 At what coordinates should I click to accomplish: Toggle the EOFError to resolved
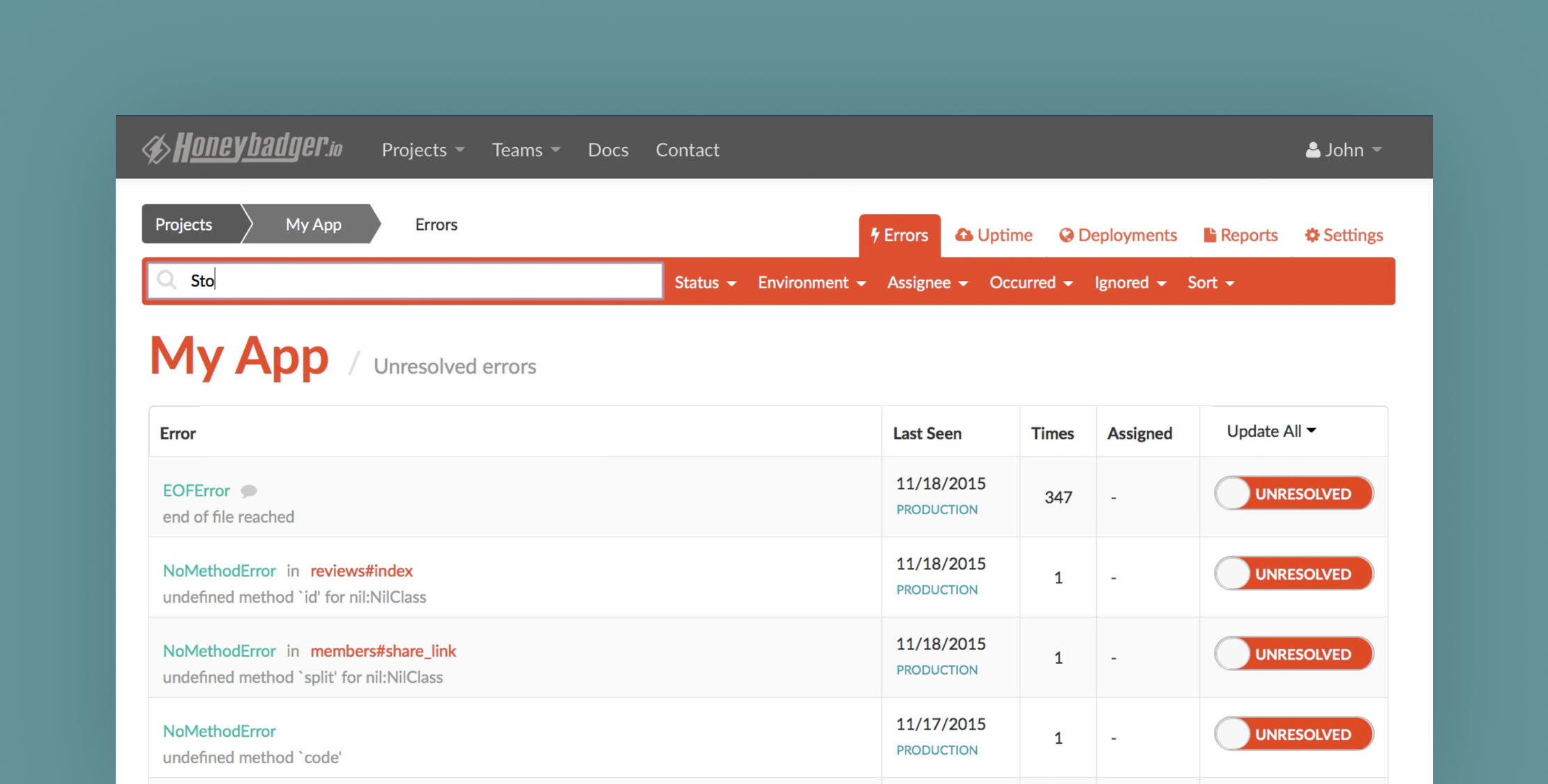[x=1293, y=493]
